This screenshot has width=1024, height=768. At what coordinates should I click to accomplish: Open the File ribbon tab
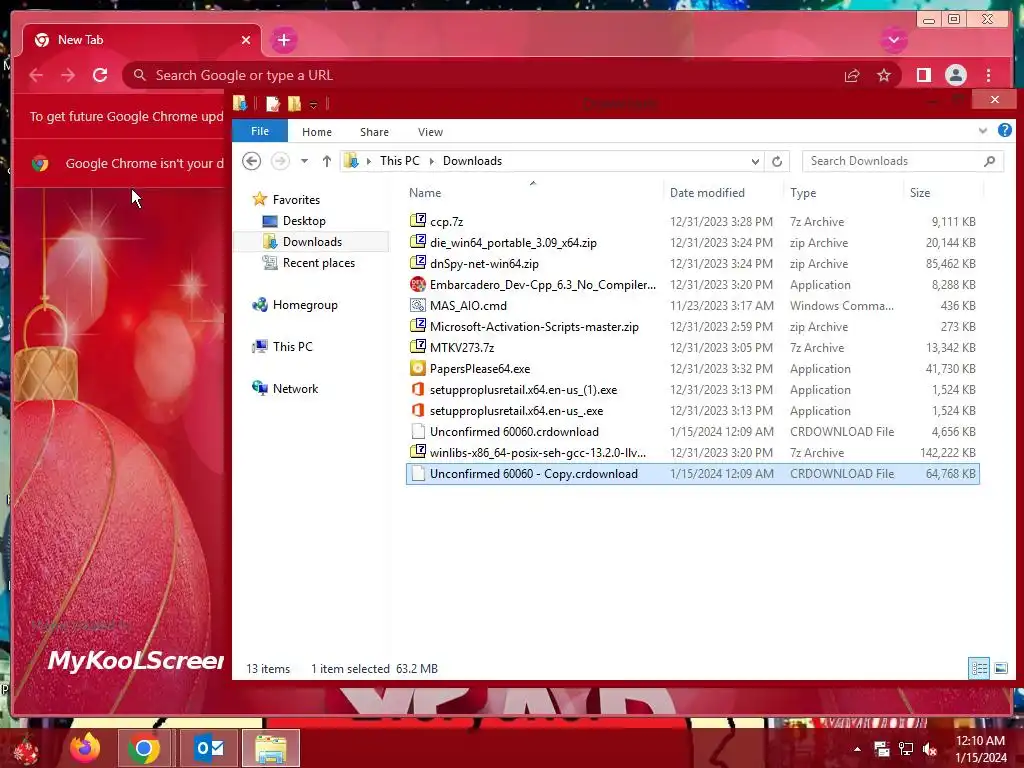[x=260, y=131]
